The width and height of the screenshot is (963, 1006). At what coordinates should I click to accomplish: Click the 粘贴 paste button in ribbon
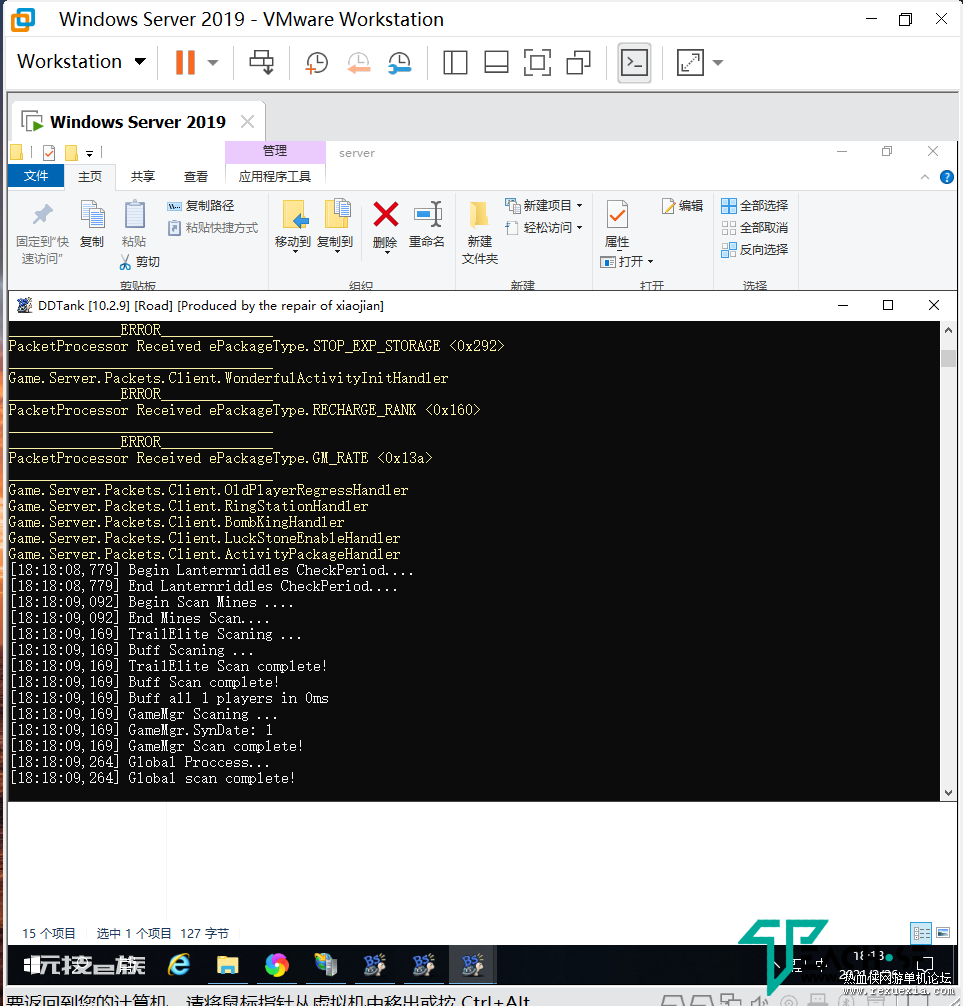133,223
